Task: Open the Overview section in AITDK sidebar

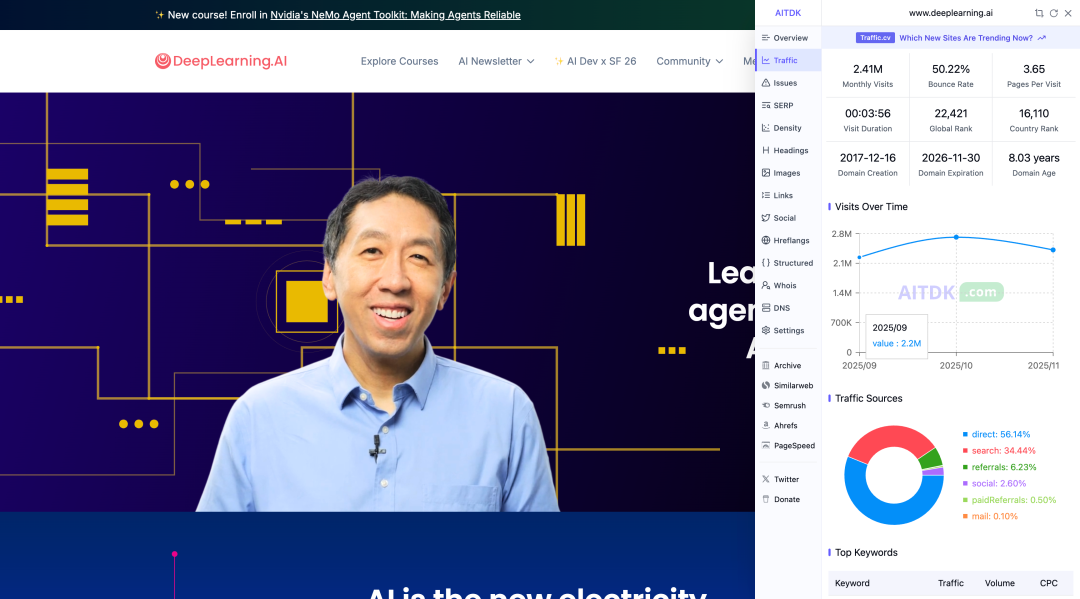Action: coord(788,38)
